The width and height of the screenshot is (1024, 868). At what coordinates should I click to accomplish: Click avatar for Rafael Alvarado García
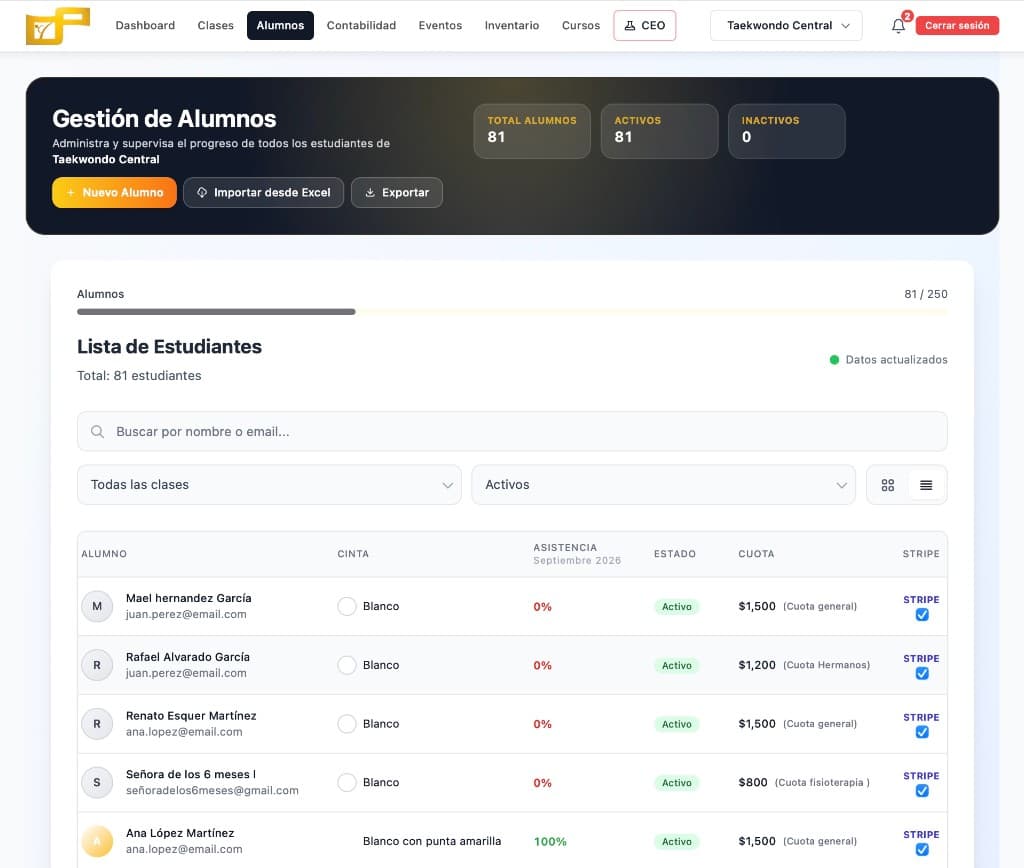coord(97,665)
